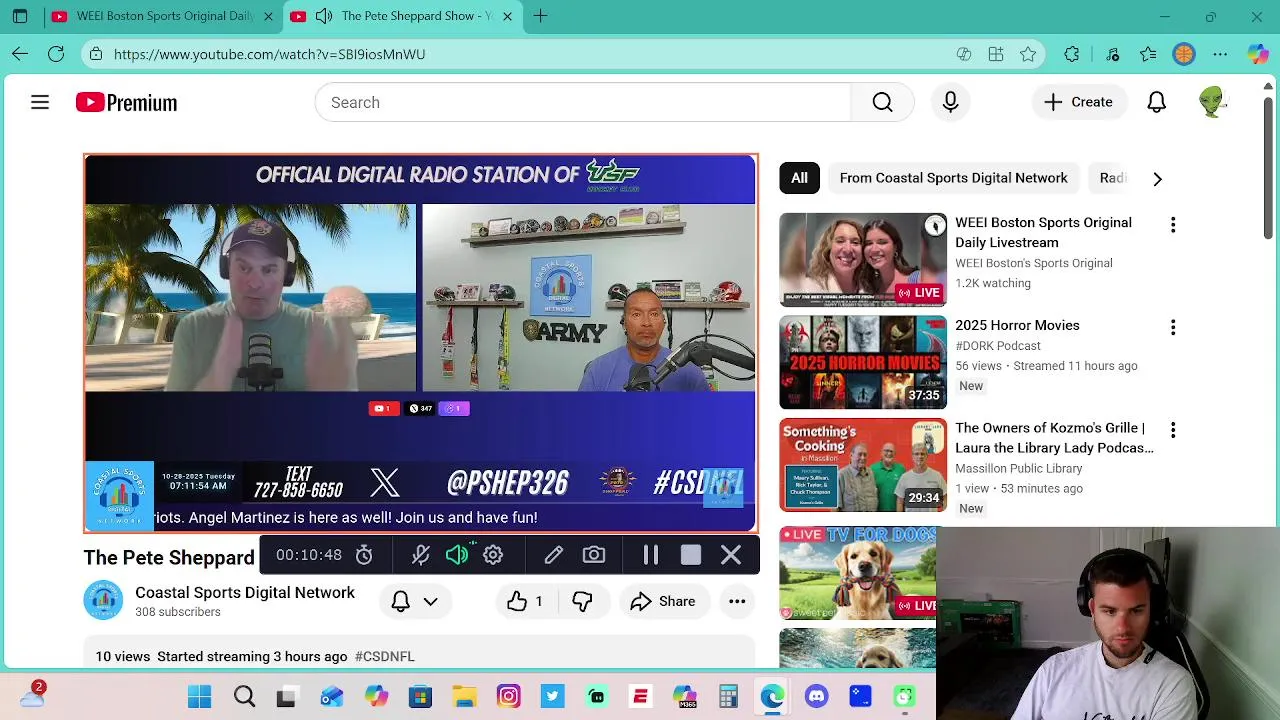The height and width of the screenshot is (720, 1280).
Task: Add this page to favorites star
Action: (x=1028, y=54)
